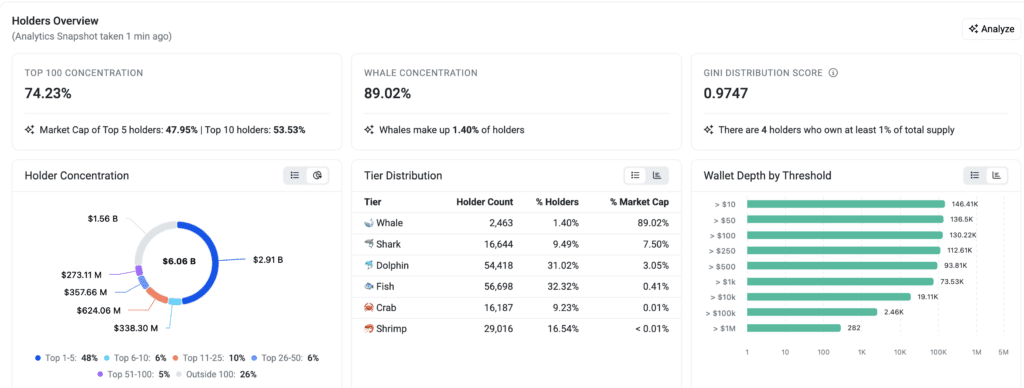This screenshot has height=388, width=1024.
Task: Open Gini Distribution Score info icon
Action: 833,73
